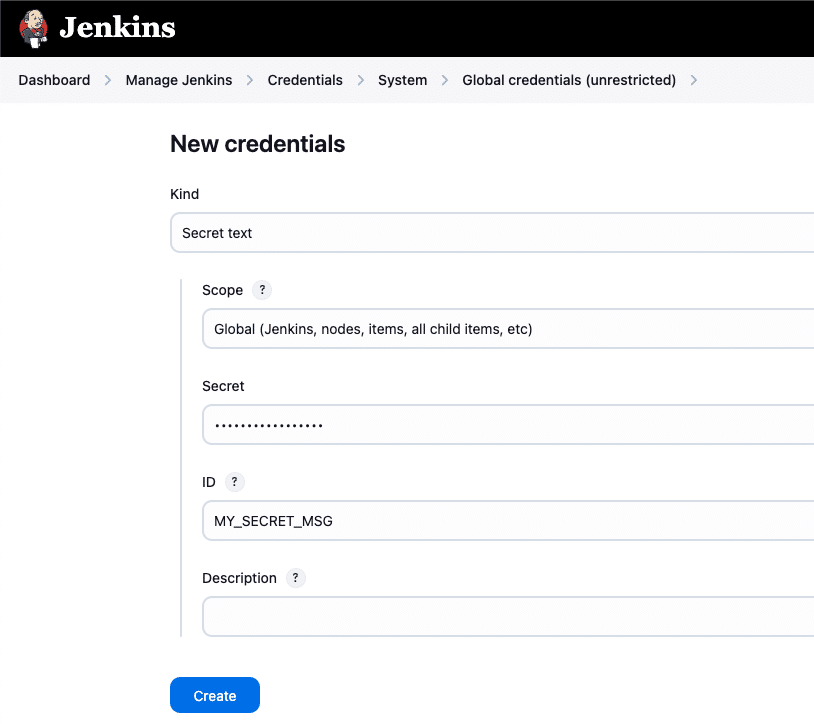Click the System breadcrumb link
Viewport: 814px width, 724px height.
(402, 80)
